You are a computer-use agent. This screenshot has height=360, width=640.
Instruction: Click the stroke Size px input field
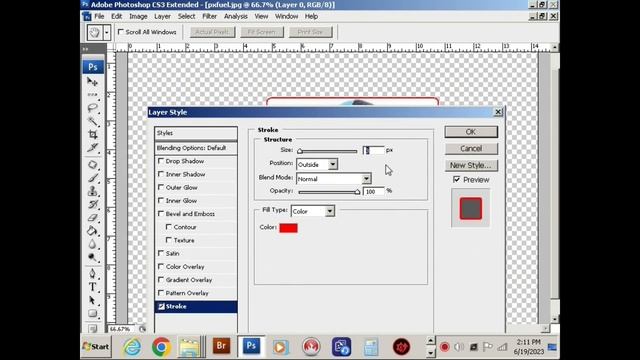[x=373, y=150]
